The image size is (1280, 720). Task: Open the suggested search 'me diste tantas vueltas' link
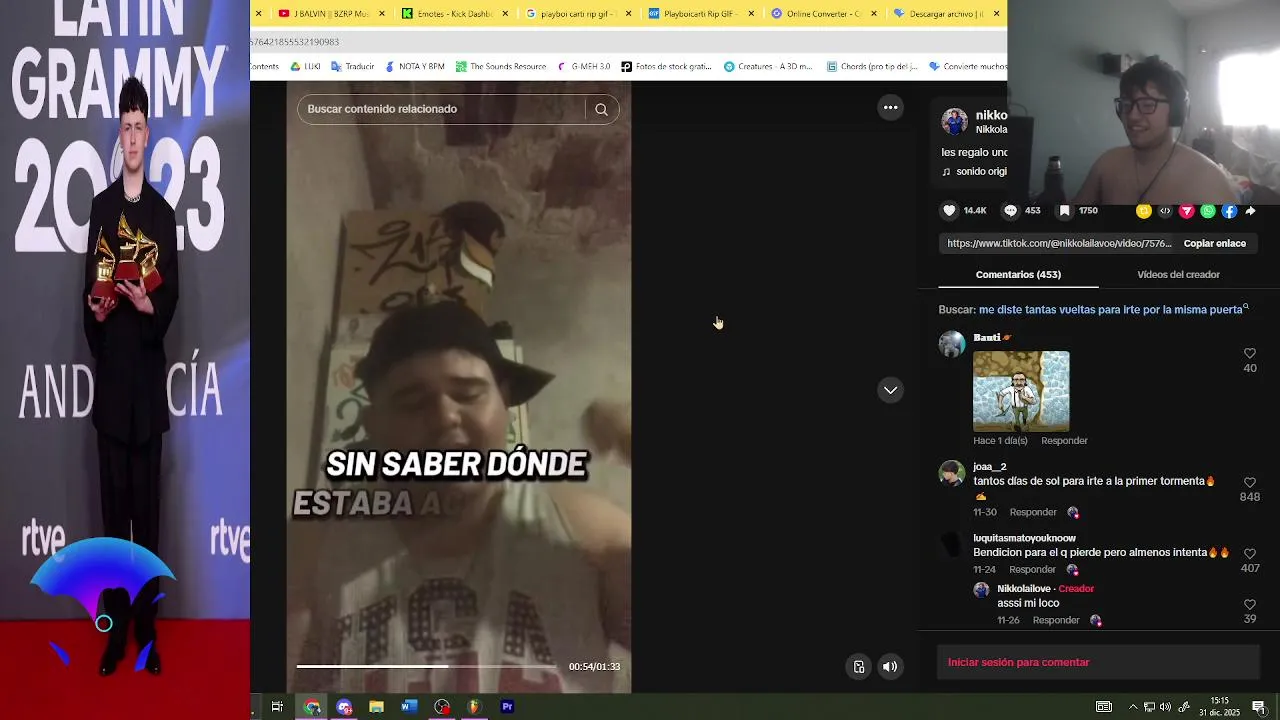pos(1113,310)
